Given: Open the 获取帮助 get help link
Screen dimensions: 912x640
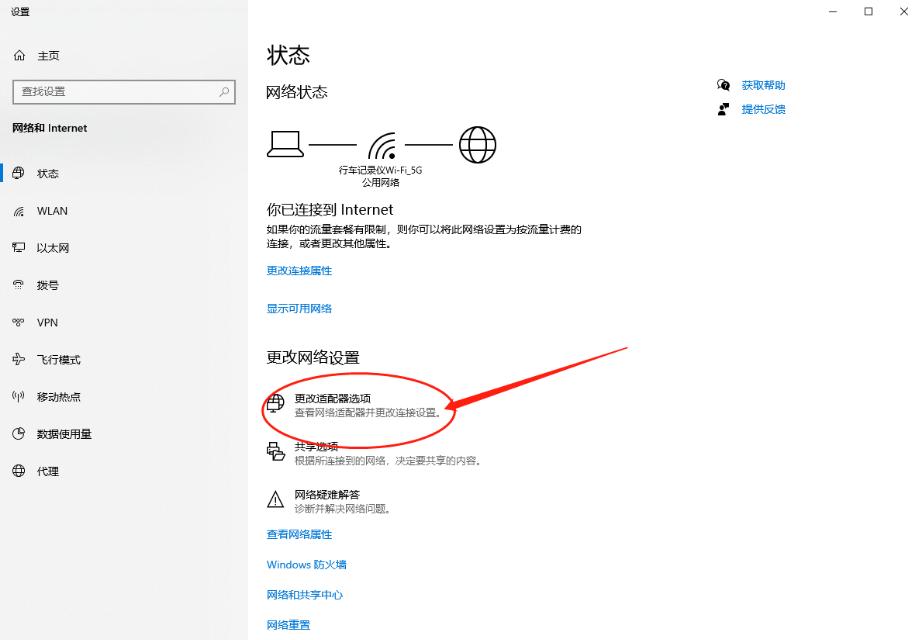Looking at the screenshot, I should pos(763,86).
